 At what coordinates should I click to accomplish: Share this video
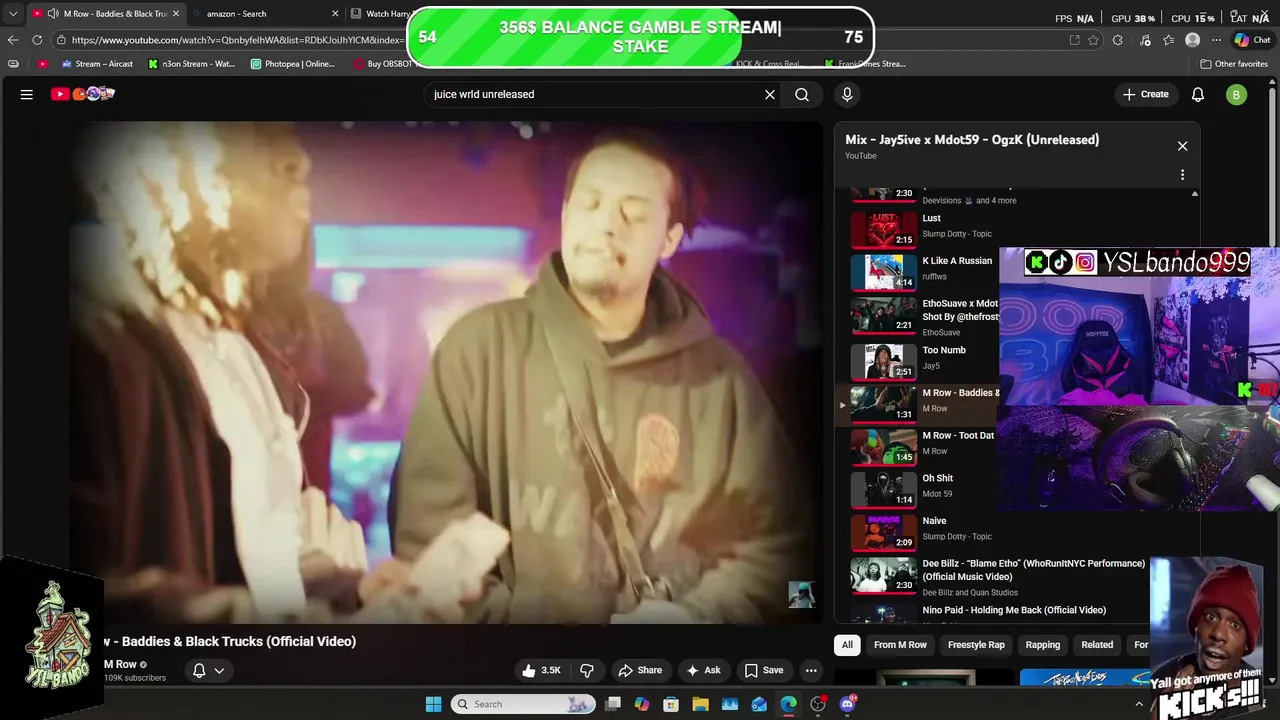(640, 670)
